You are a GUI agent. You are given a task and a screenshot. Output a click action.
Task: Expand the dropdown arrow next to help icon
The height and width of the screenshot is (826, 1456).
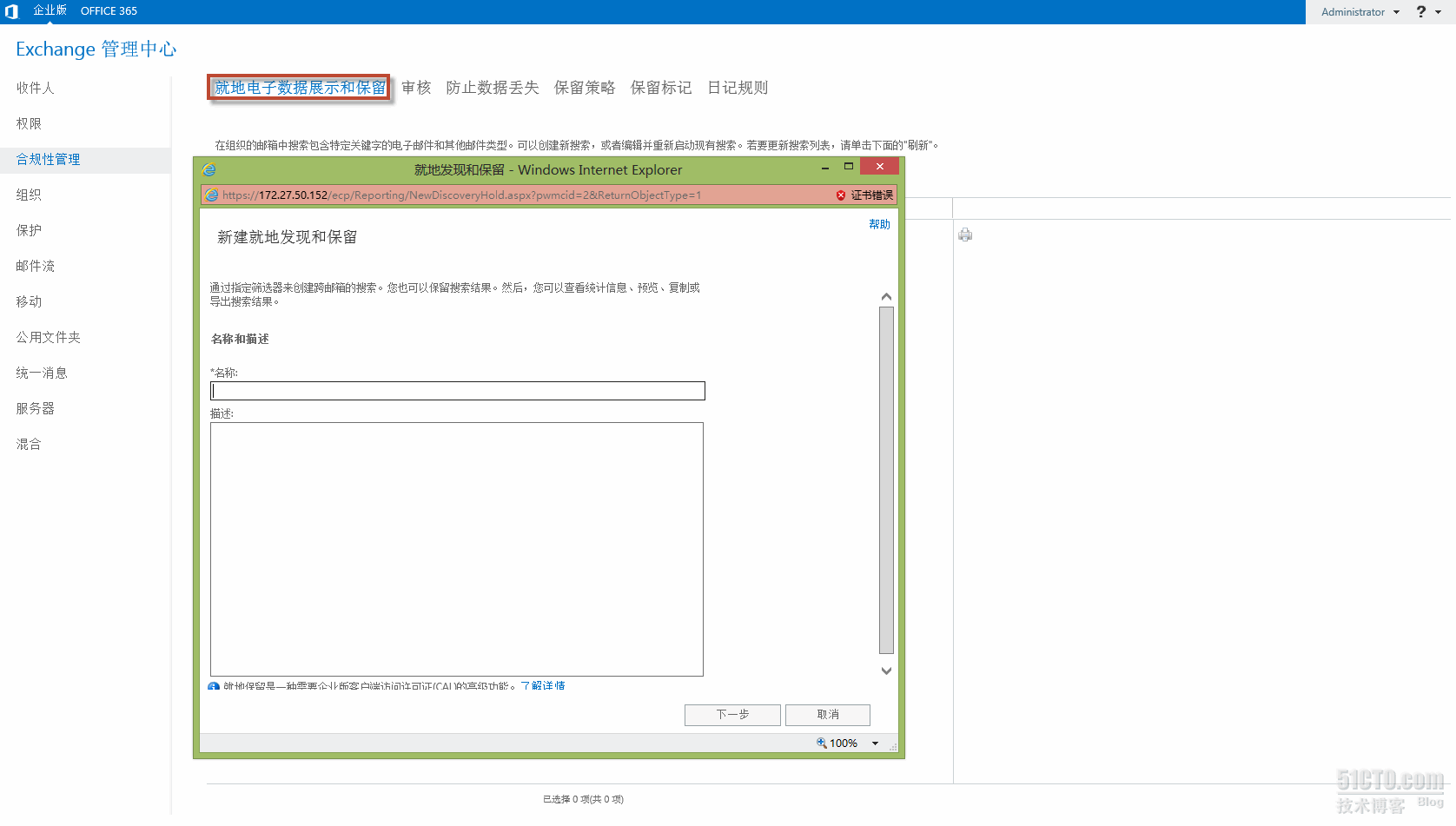pyautogui.click(x=1439, y=12)
